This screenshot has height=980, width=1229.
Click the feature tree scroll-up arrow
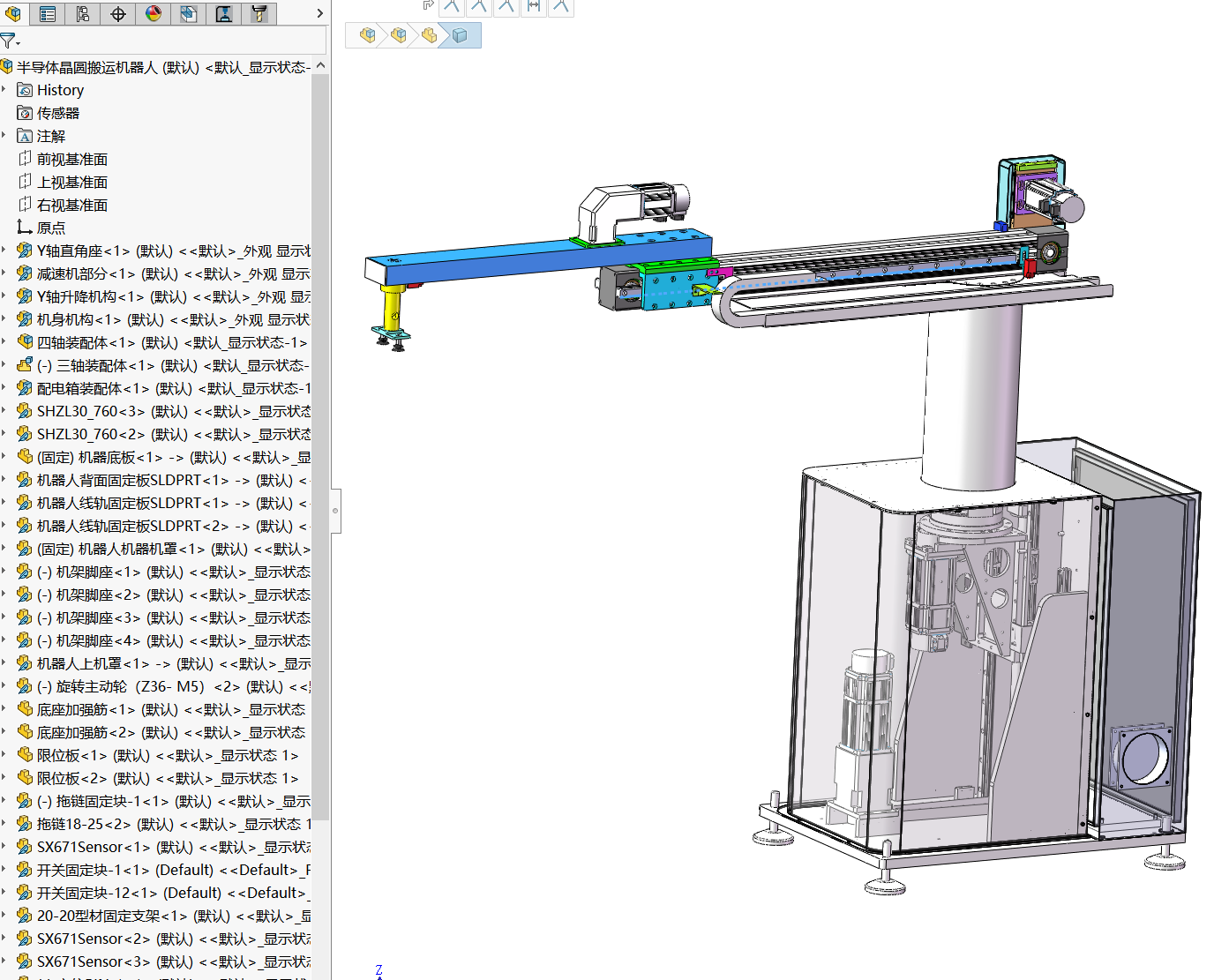pos(320,65)
